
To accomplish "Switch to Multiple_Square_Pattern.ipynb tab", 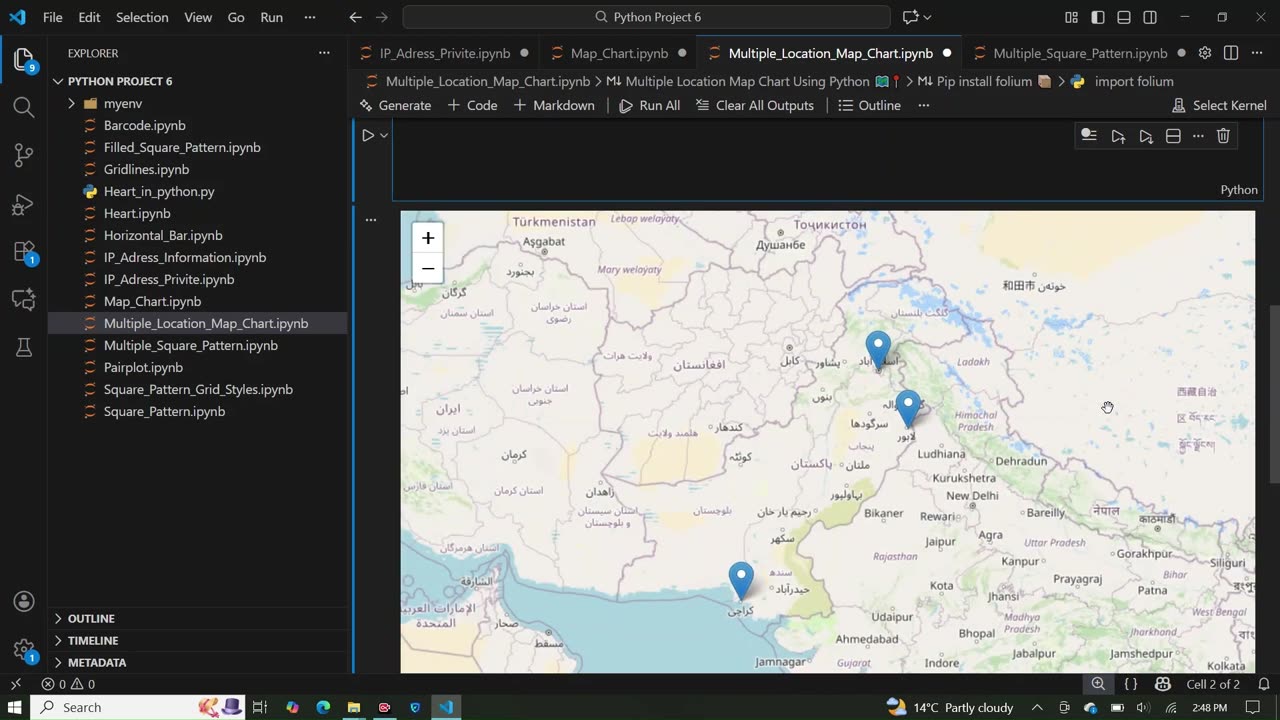I will pyautogui.click(x=1080, y=53).
